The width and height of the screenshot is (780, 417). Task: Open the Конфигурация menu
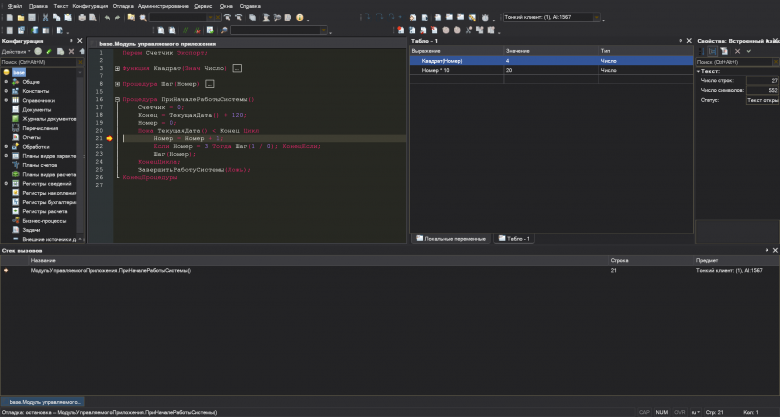[90, 6]
